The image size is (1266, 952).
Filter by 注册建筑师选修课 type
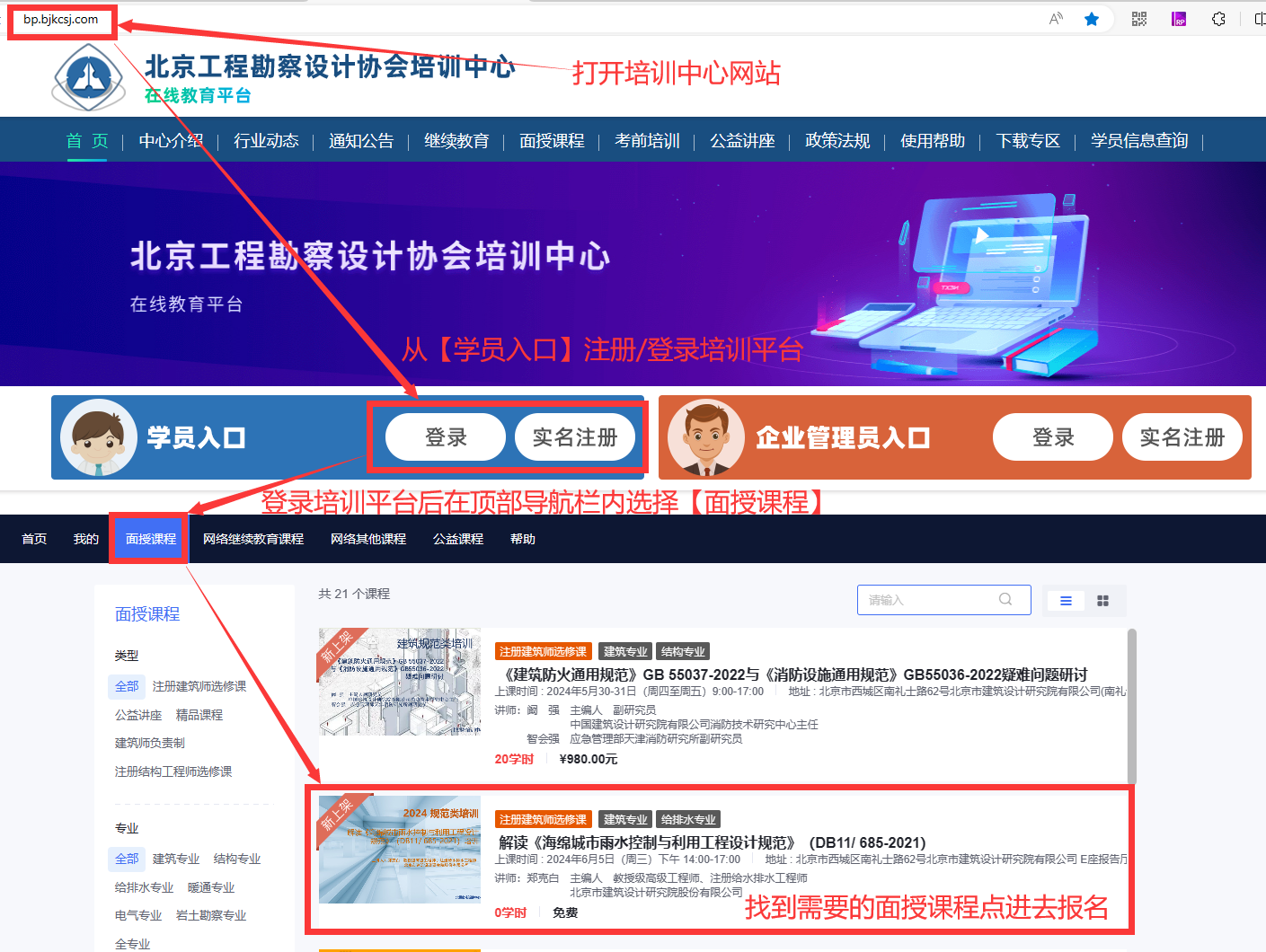[199, 686]
